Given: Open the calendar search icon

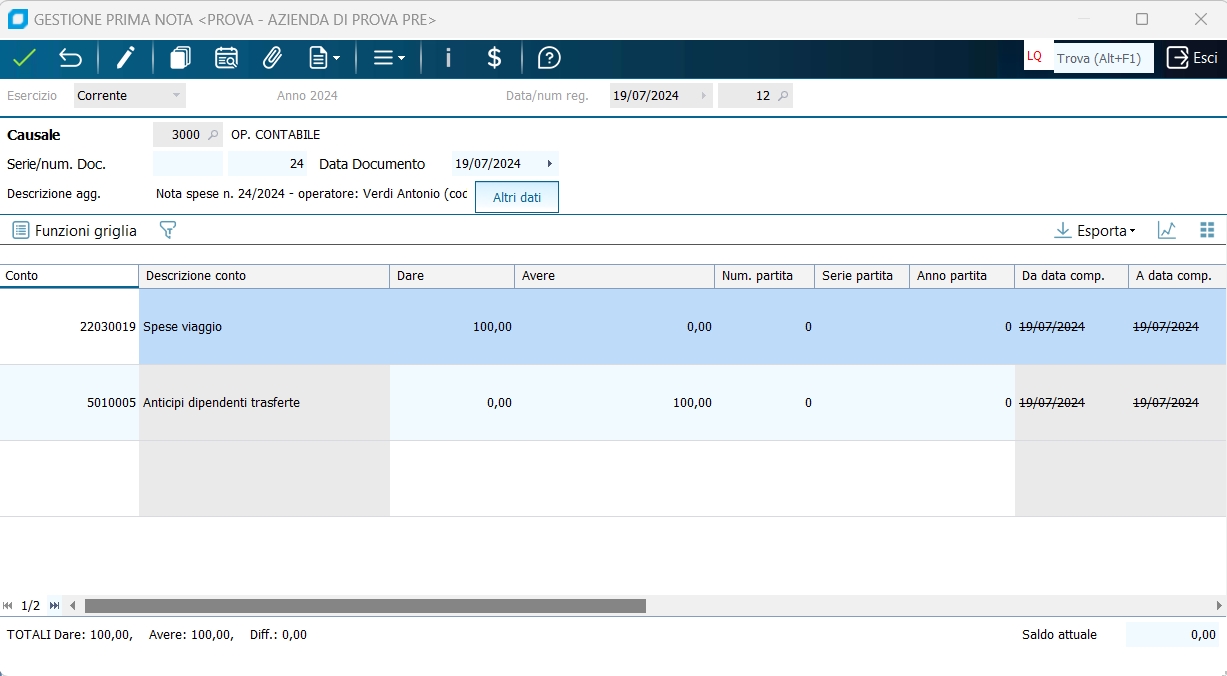Looking at the screenshot, I should [x=226, y=58].
